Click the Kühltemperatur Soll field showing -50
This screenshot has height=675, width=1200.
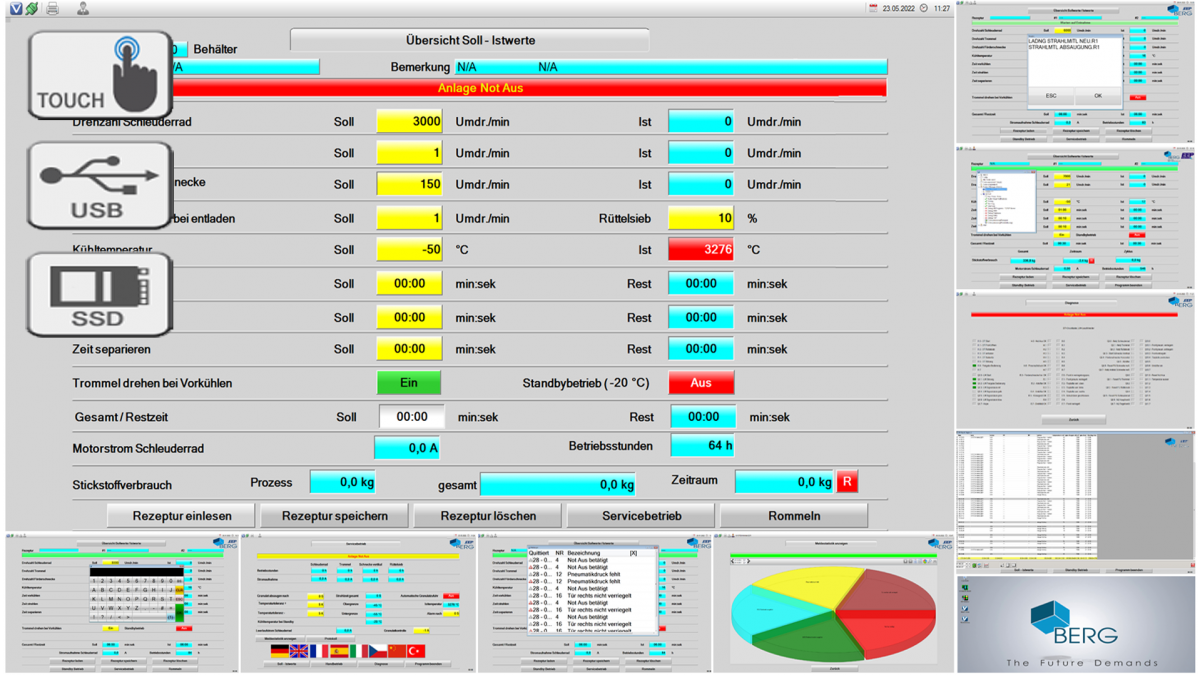tap(409, 250)
